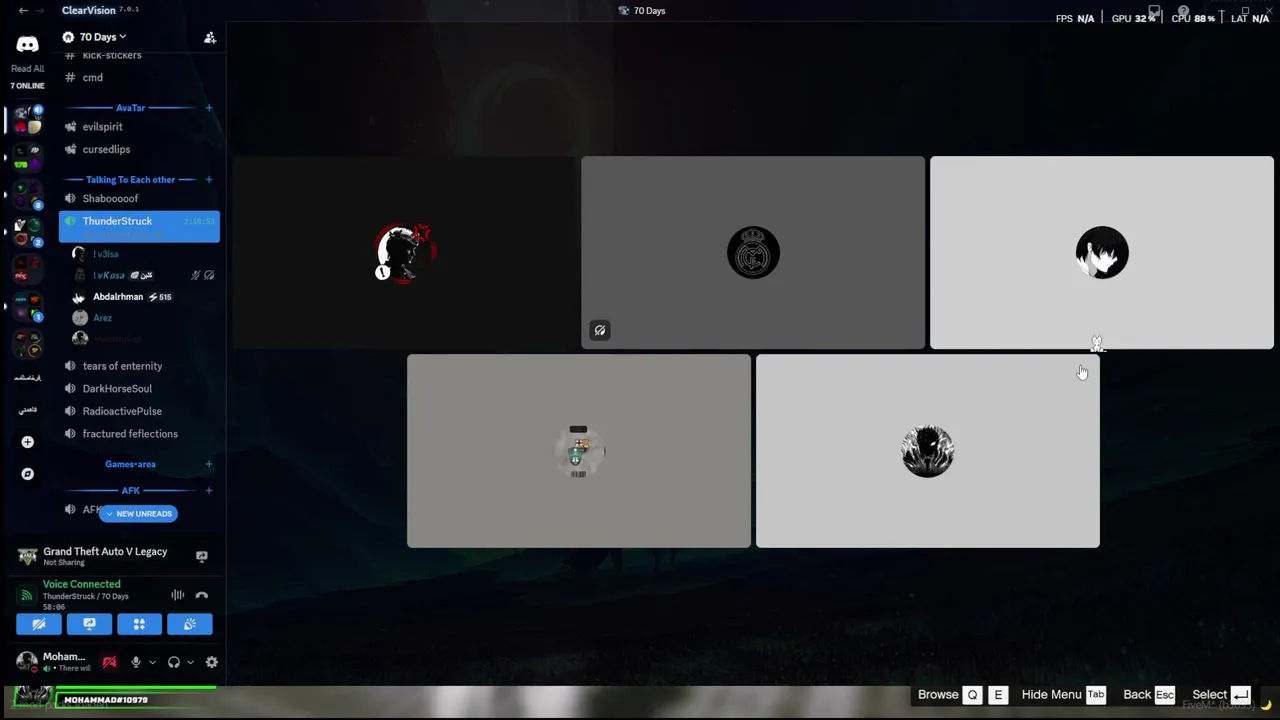This screenshot has width=1280, height=720.
Task: Select the Real Madrid crest avatar tile
Action: pyautogui.click(x=753, y=253)
